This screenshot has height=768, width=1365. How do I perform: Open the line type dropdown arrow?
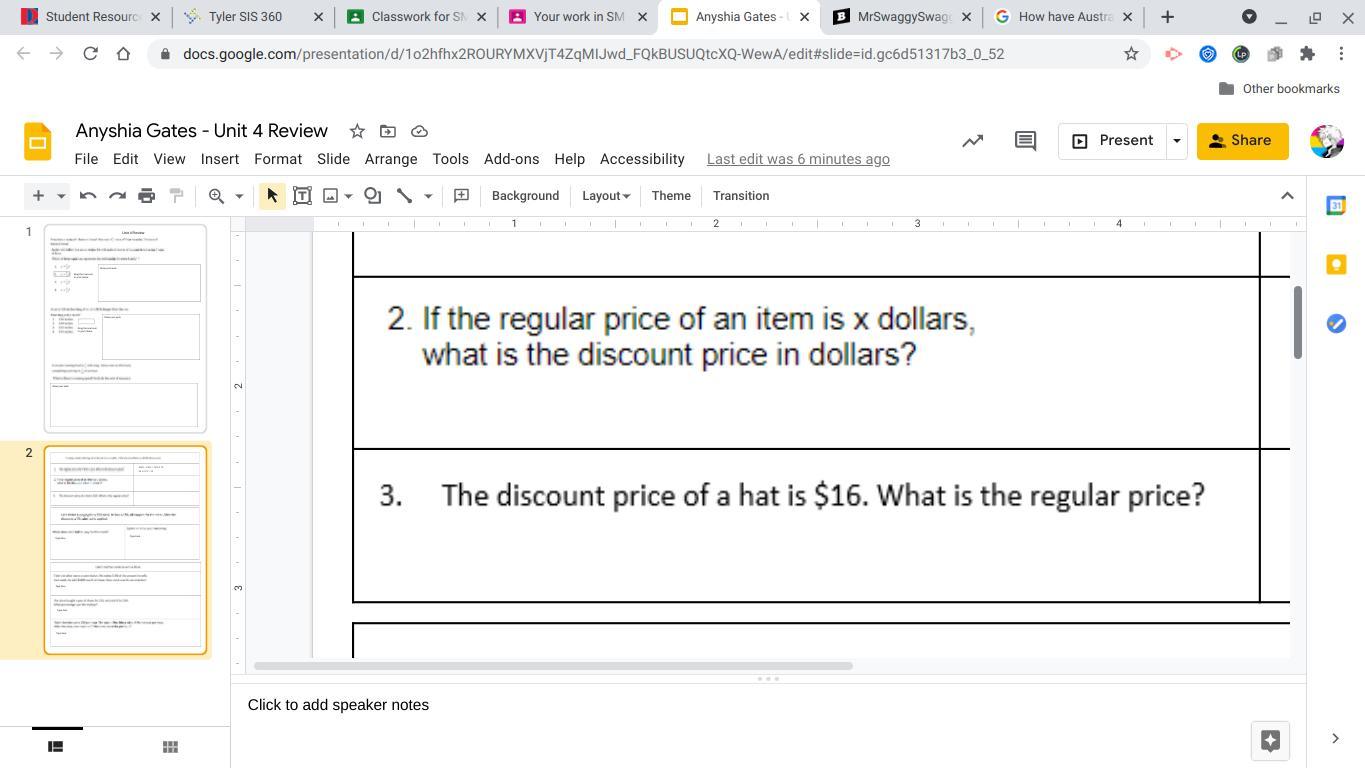[428, 196]
